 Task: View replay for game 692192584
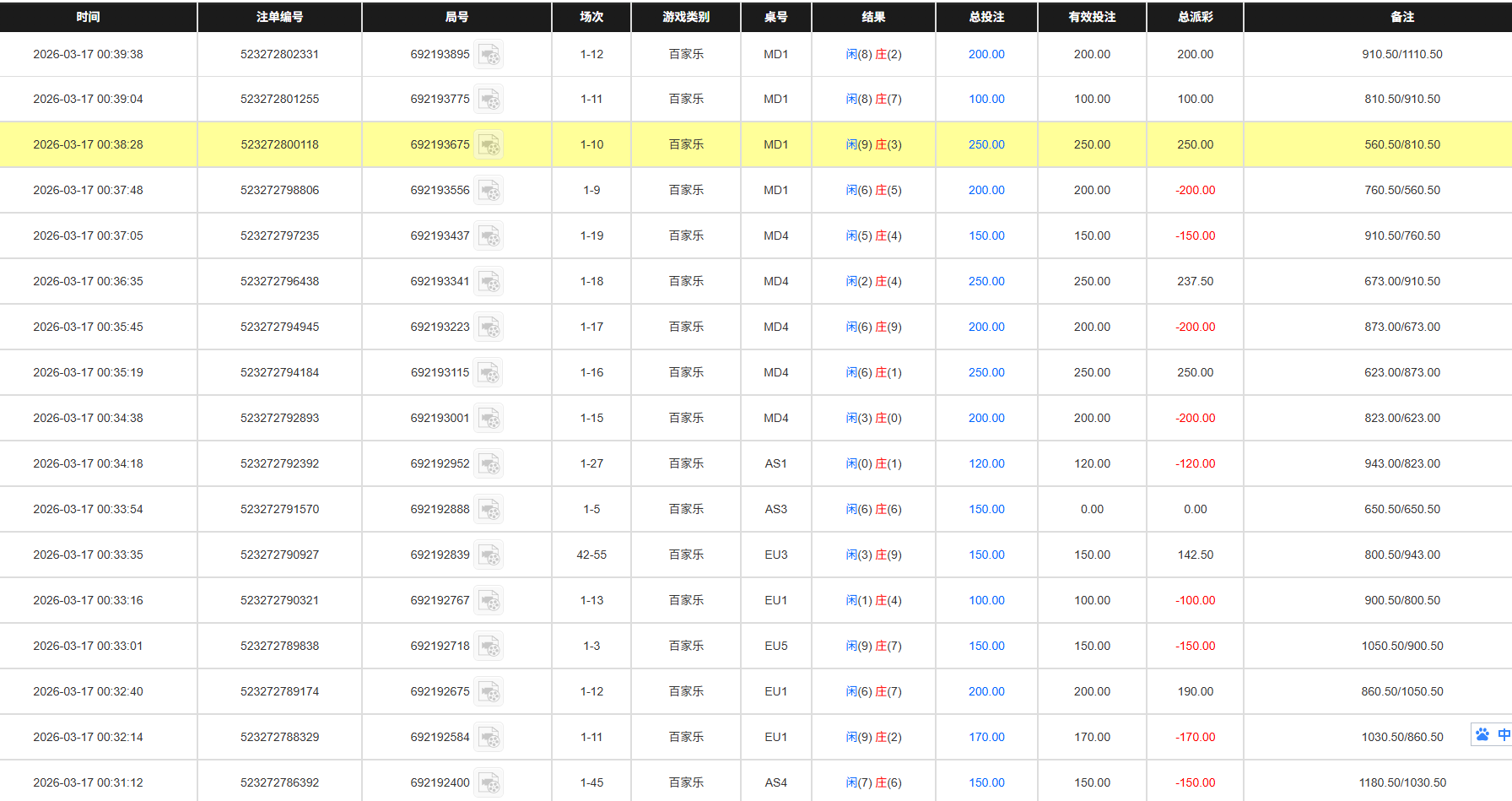click(x=490, y=737)
